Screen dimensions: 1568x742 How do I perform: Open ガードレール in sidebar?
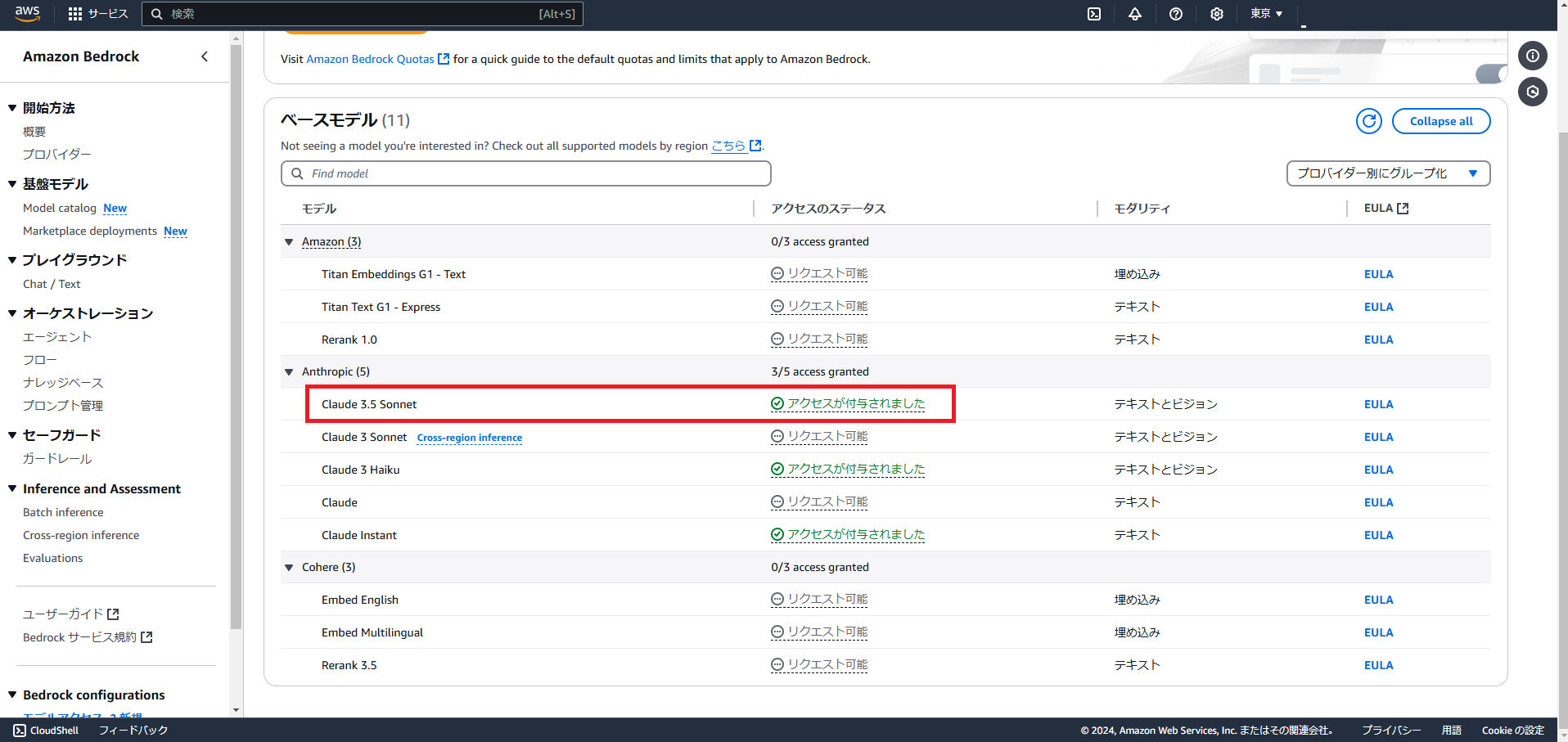click(x=57, y=459)
